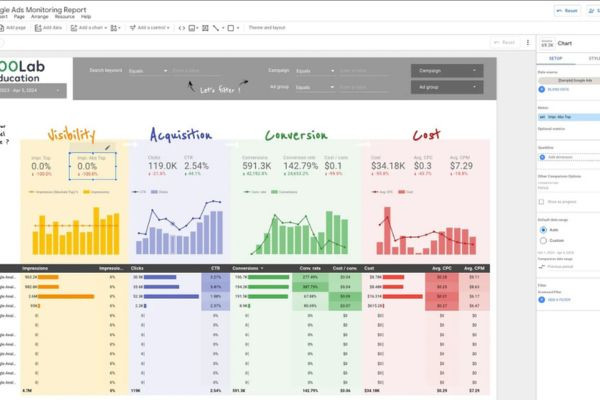Screen dimensions: 600x400
Task: Select Custom default date range
Action: (543, 241)
